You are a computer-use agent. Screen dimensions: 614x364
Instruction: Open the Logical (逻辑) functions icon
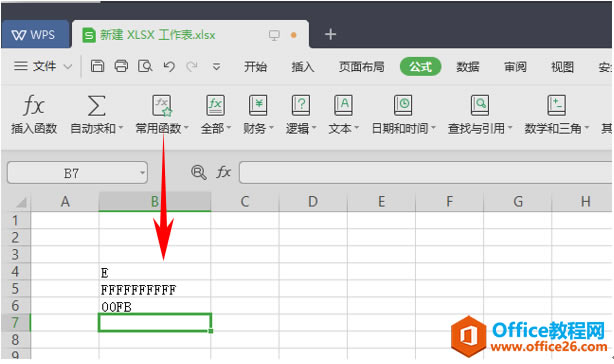point(301,105)
